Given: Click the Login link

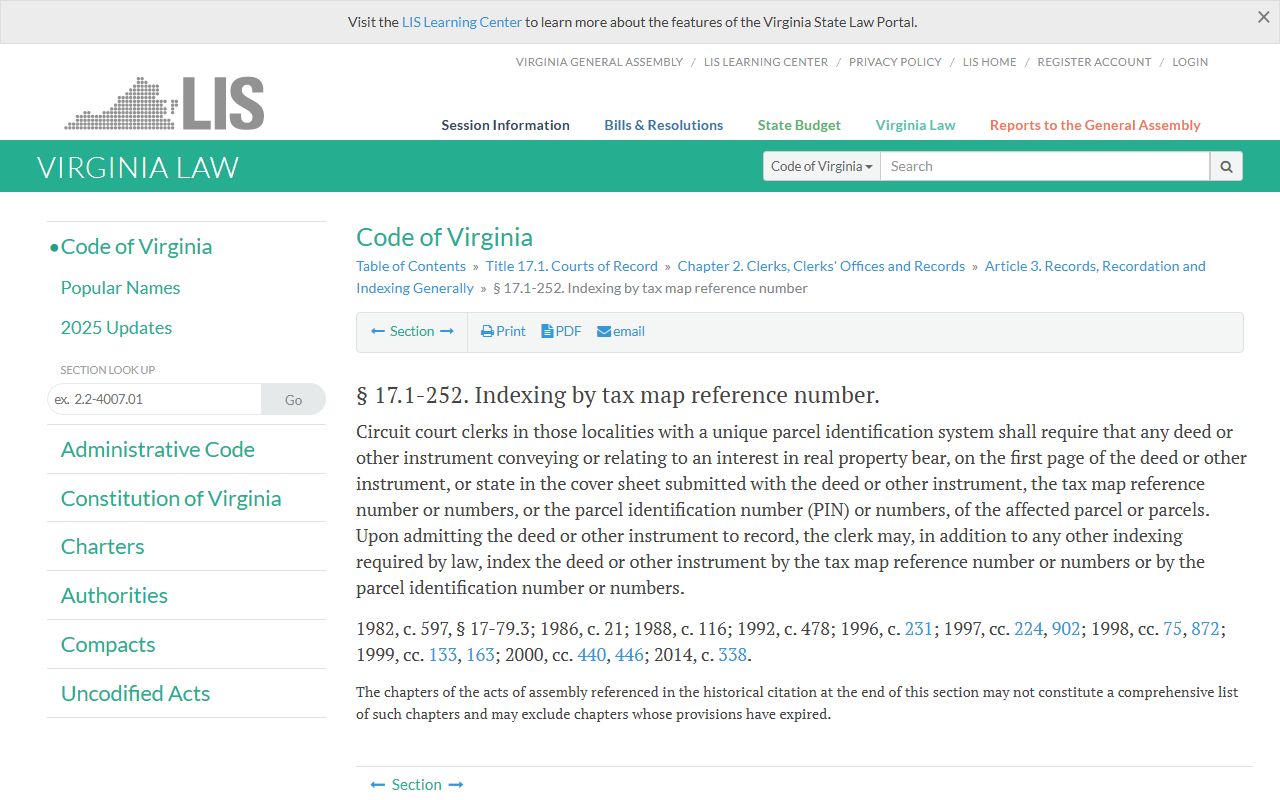Looking at the screenshot, I should [1190, 62].
